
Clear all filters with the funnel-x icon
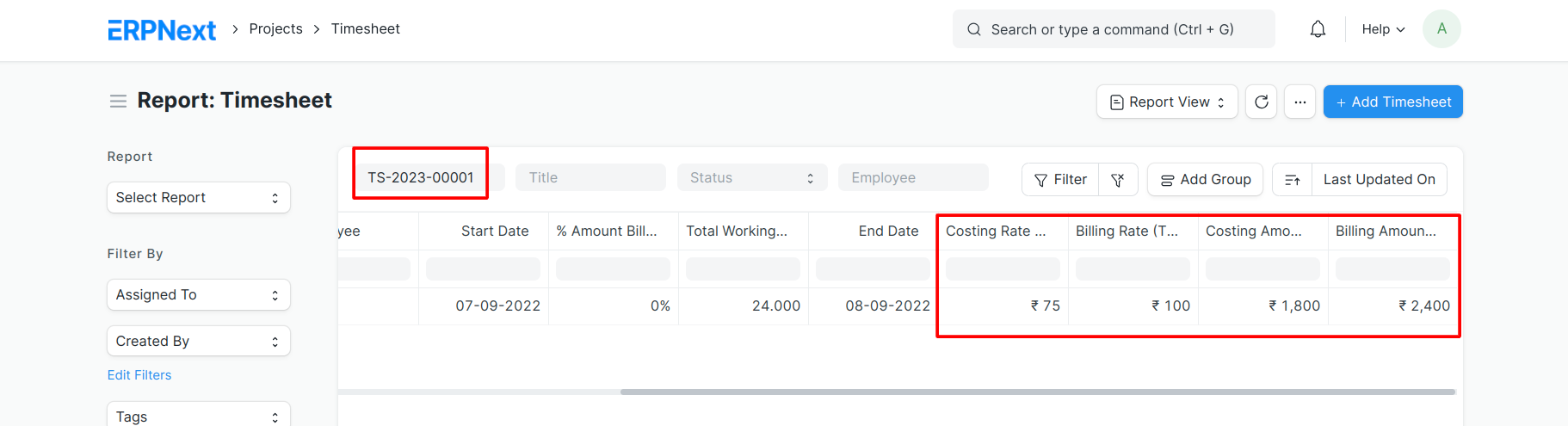(1118, 179)
